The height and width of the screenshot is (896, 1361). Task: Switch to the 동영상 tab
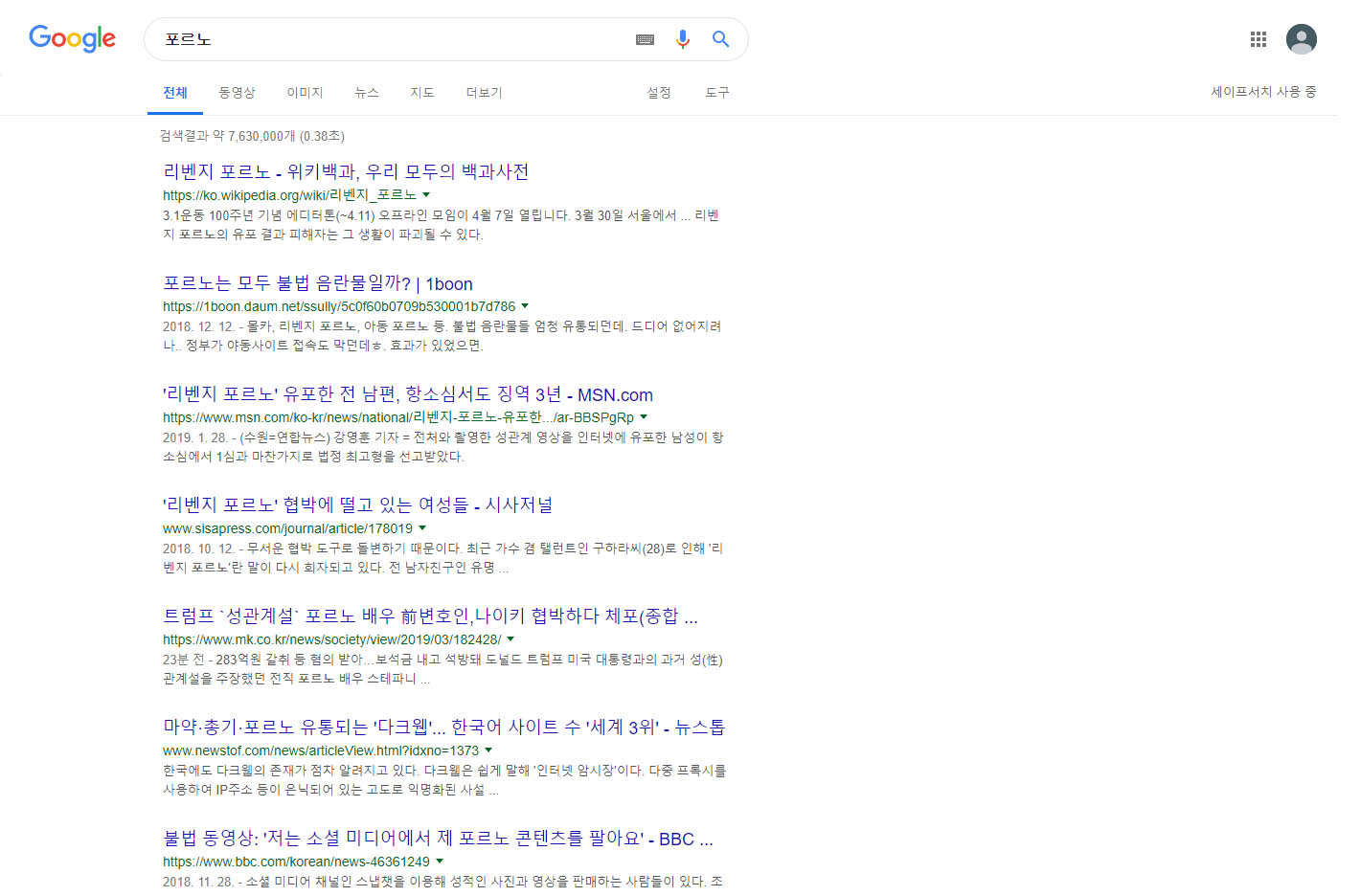click(237, 93)
